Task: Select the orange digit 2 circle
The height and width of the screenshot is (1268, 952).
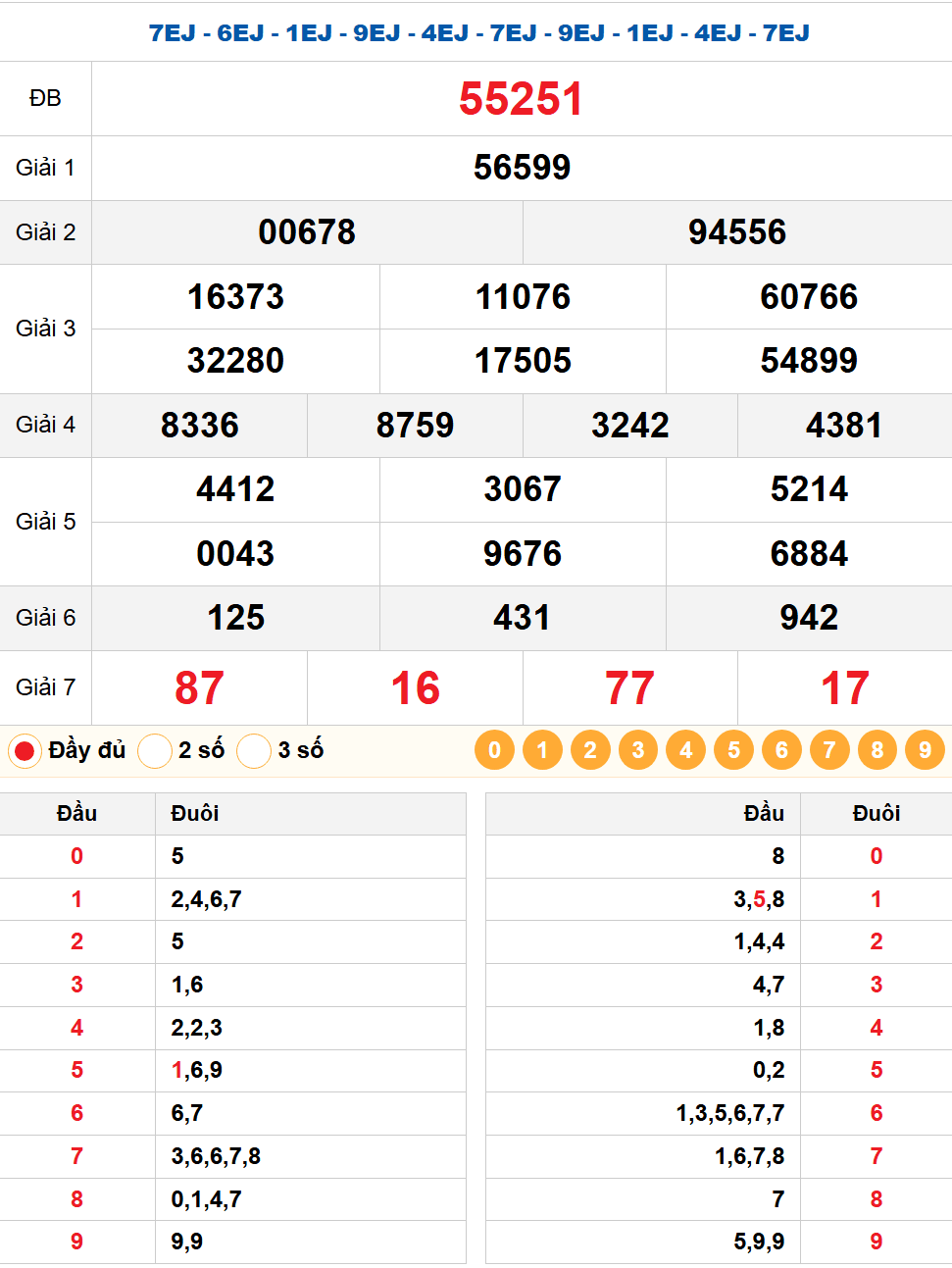Action: click(x=590, y=750)
